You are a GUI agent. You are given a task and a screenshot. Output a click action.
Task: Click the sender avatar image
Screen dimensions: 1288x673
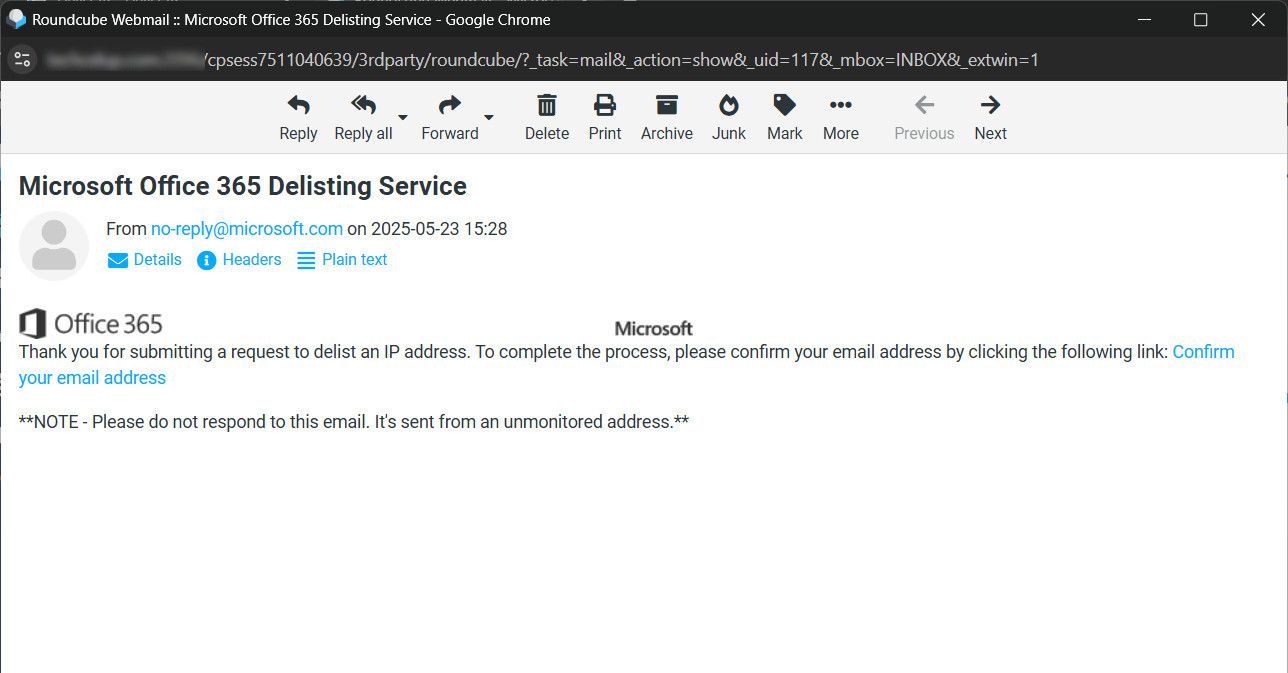(x=54, y=246)
